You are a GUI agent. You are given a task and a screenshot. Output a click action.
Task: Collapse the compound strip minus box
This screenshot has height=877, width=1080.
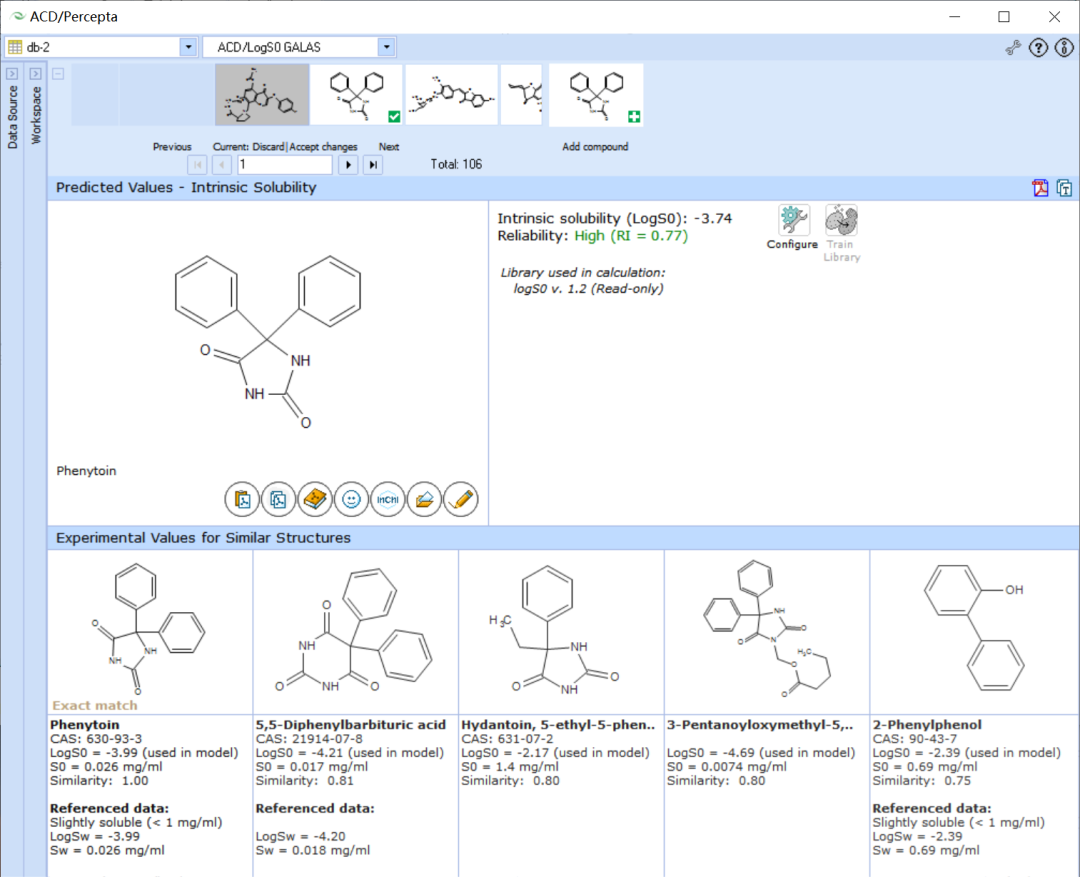pos(59,73)
